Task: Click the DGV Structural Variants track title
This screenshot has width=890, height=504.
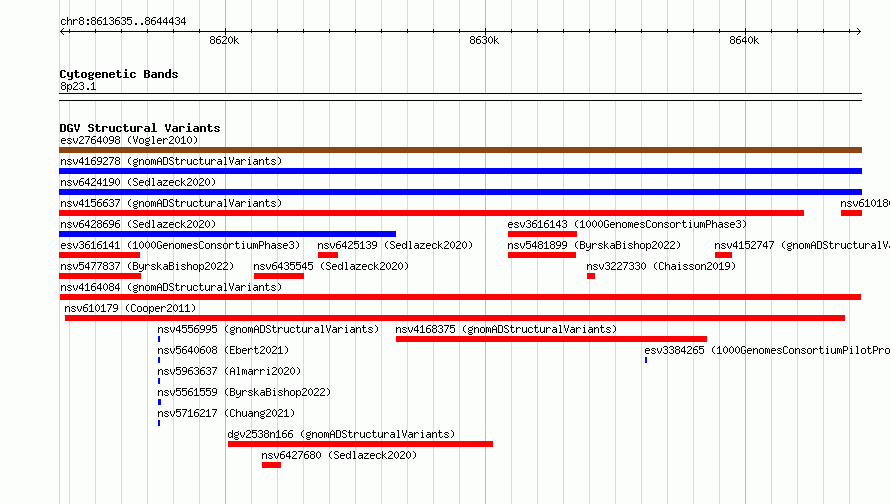Action: [x=140, y=128]
